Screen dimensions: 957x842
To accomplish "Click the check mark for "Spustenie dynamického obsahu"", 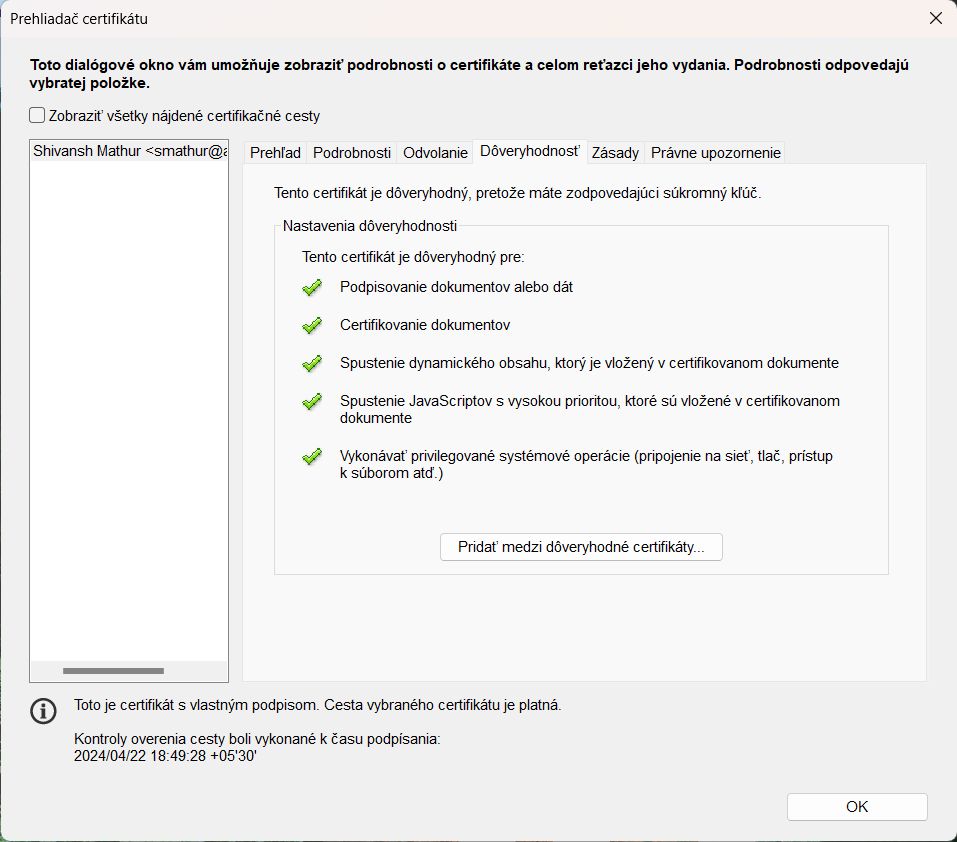I will click(x=311, y=364).
